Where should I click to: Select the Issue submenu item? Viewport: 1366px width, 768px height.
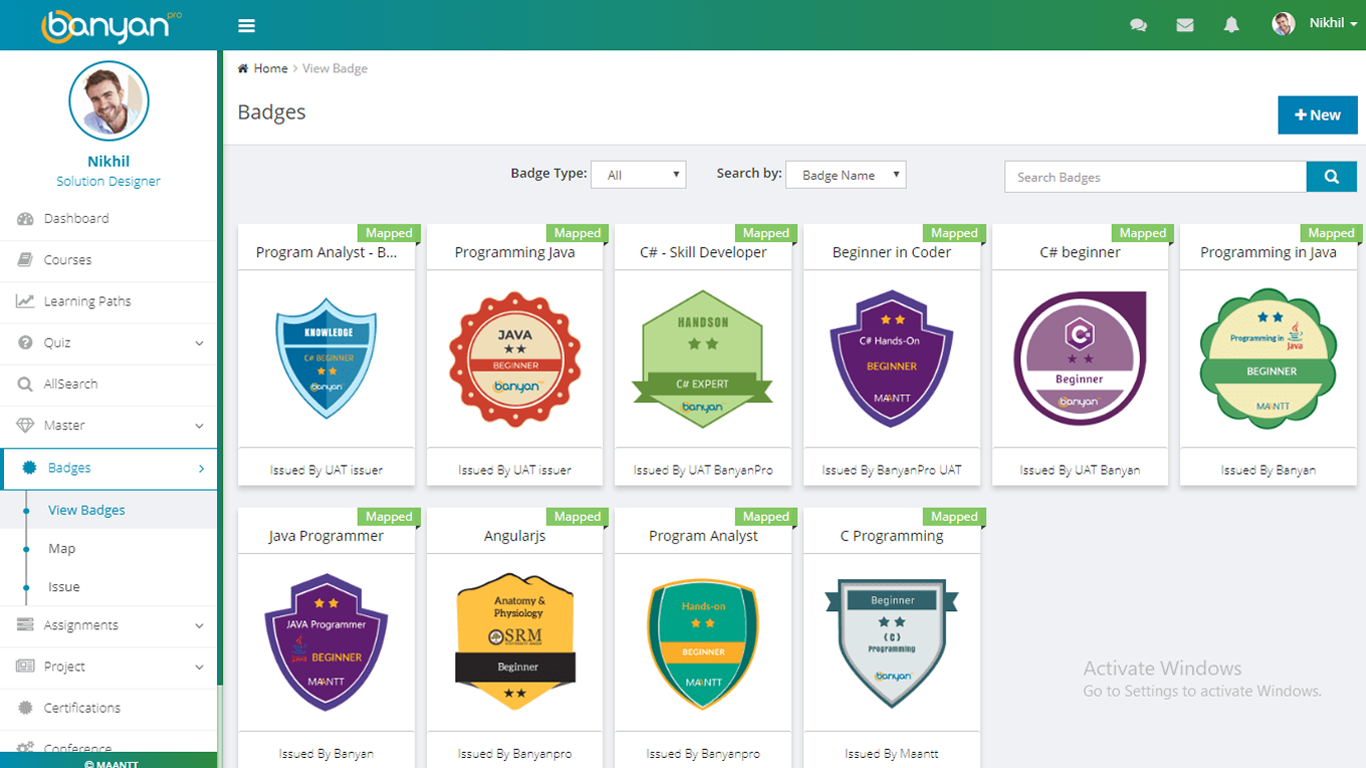tap(108, 587)
